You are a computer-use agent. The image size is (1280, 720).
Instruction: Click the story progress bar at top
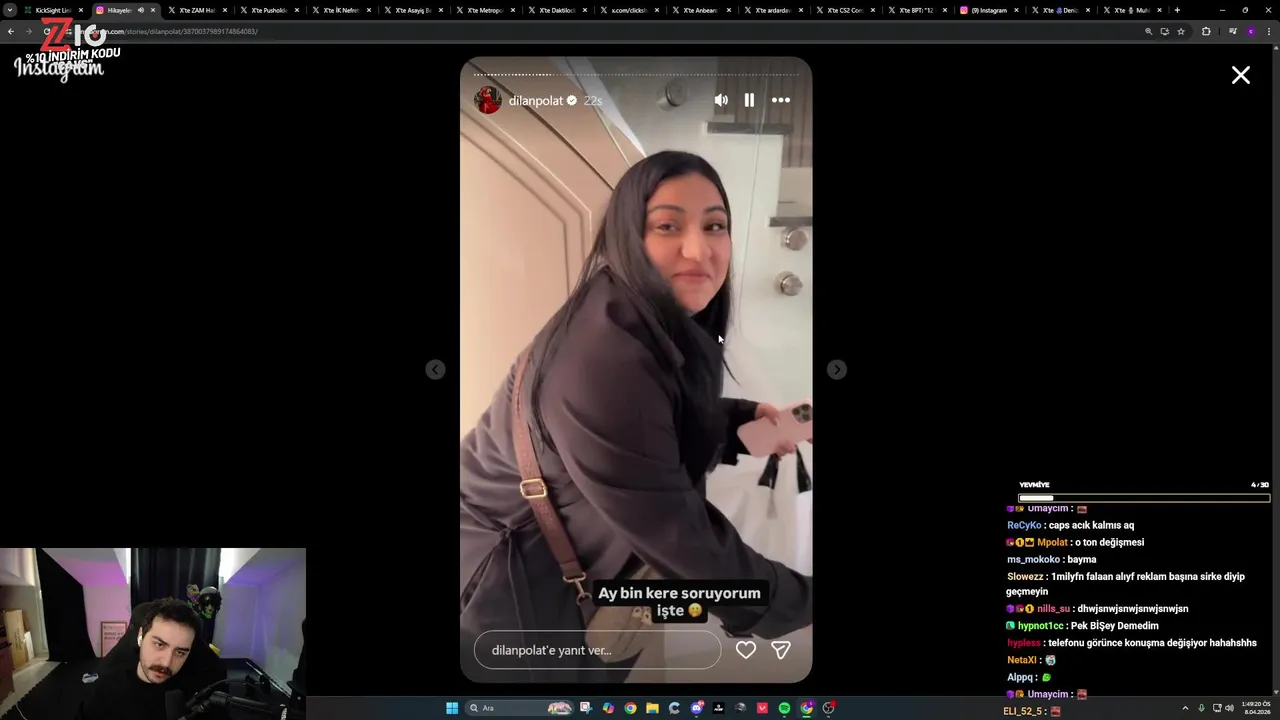pos(636,74)
